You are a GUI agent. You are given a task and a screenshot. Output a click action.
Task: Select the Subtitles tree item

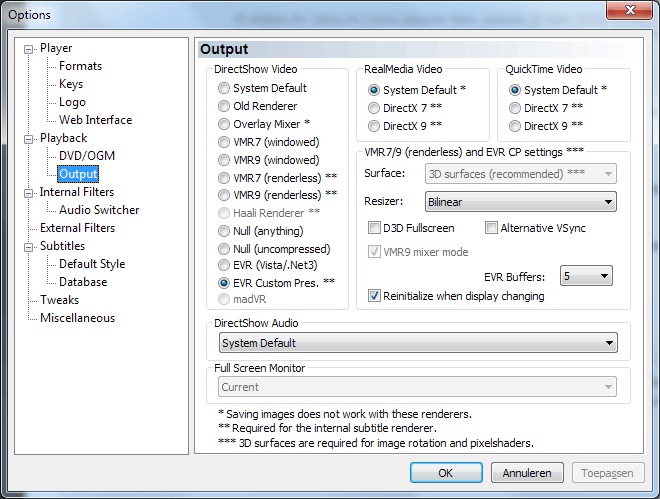[x=62, y=246]
